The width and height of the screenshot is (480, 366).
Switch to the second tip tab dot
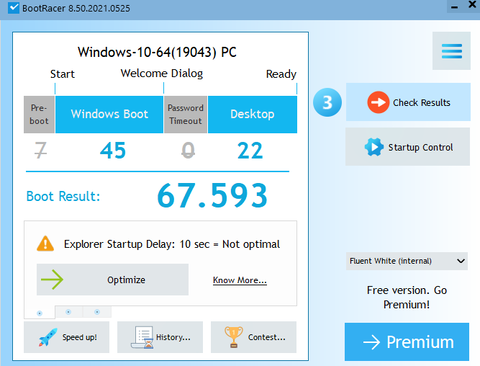coord(68,312)
